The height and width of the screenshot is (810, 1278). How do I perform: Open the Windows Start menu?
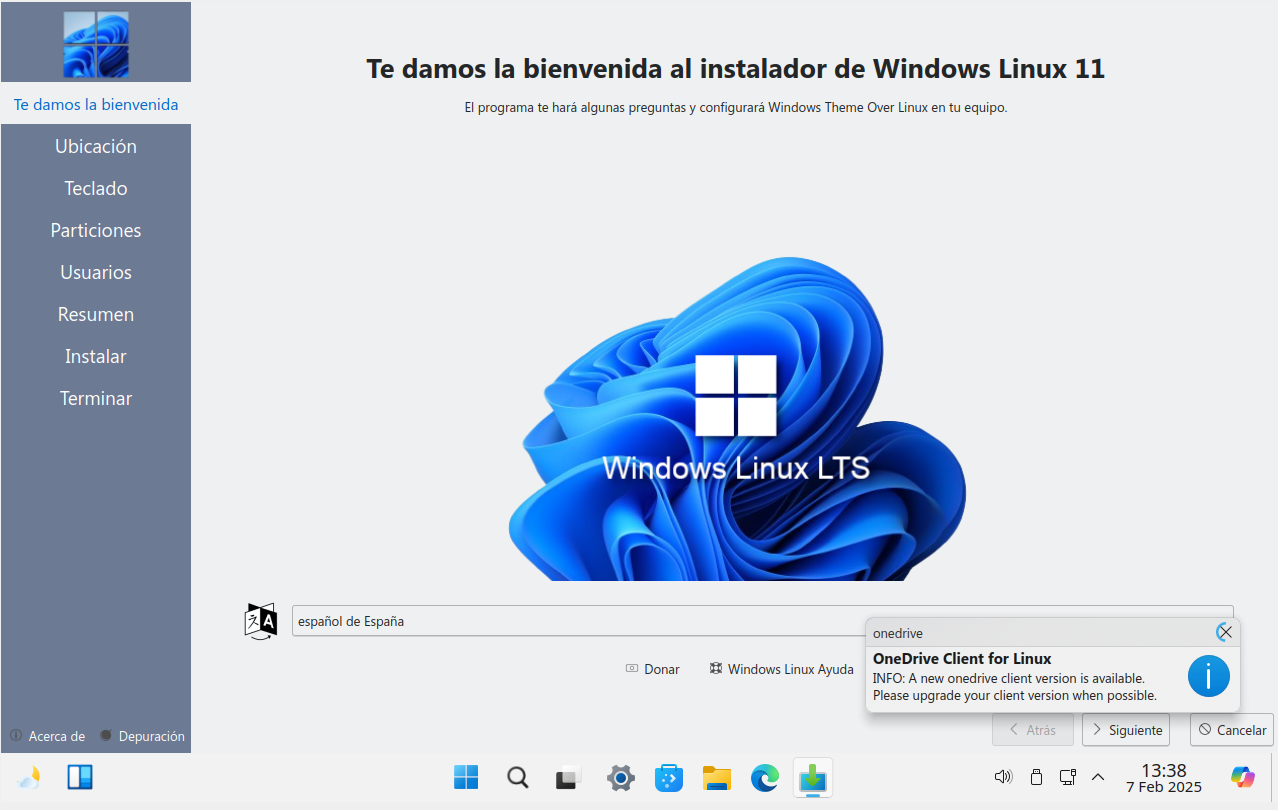point(465,777)
